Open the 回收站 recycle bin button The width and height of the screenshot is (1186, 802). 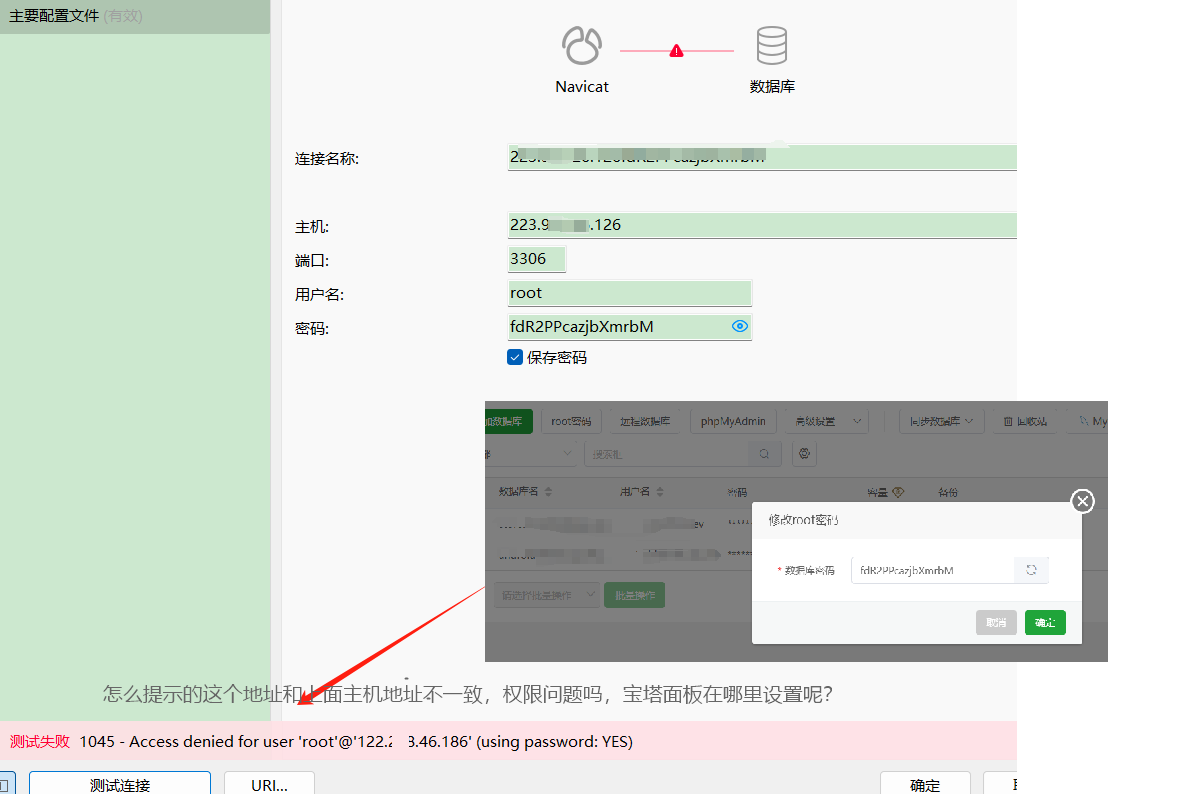point(1025,421)
